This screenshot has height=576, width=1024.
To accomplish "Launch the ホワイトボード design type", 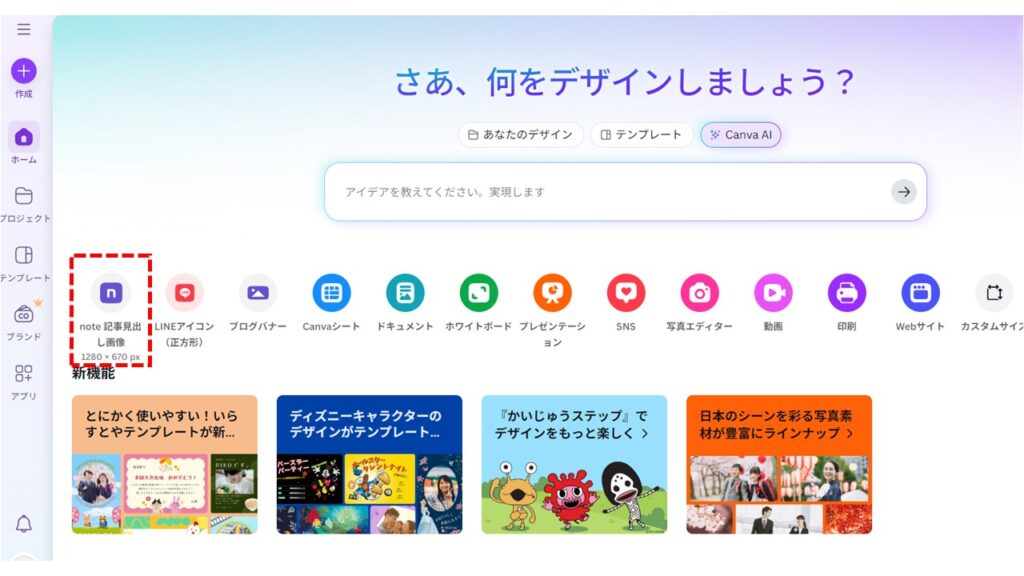I will tap(479, 293).
